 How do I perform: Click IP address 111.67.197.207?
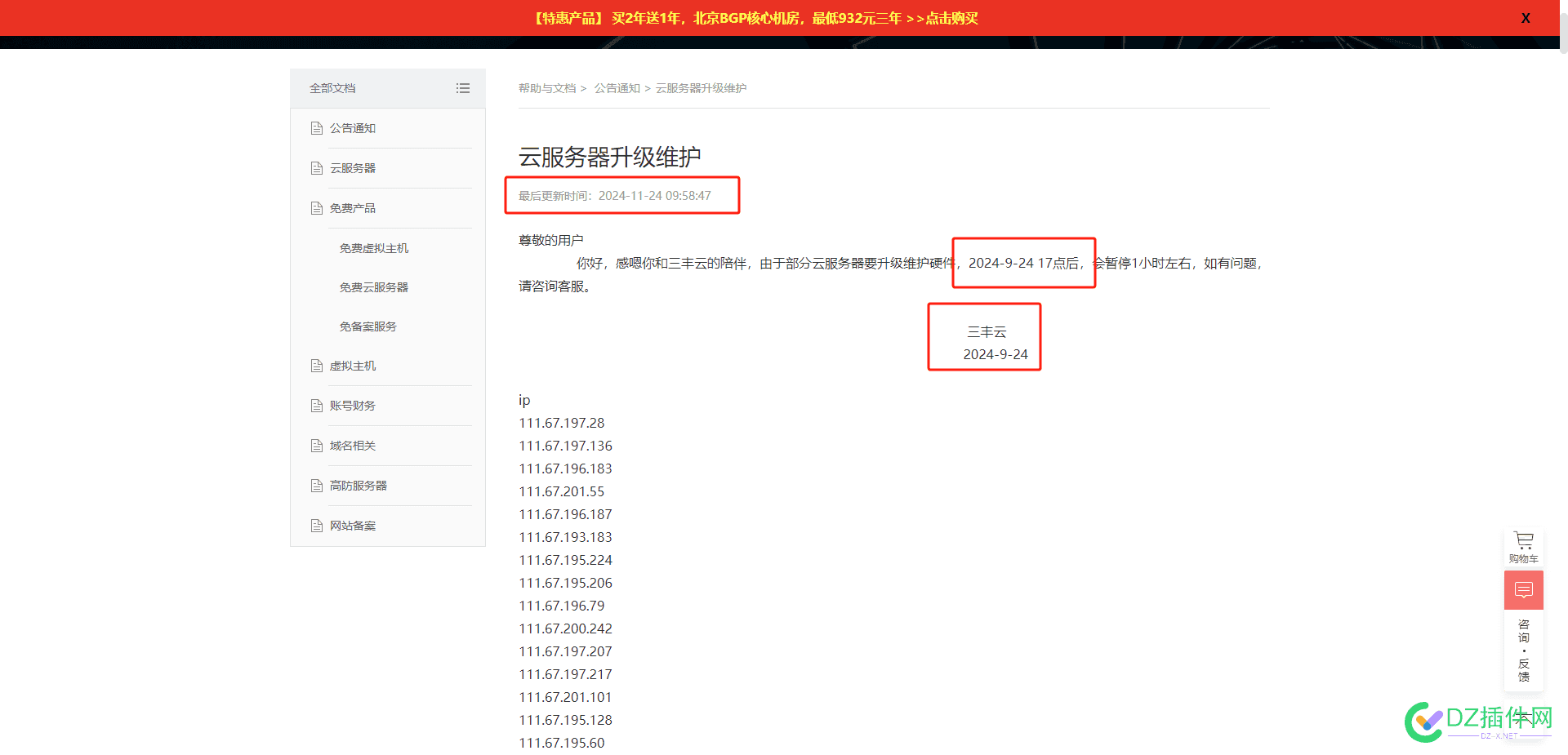(566, 651)
